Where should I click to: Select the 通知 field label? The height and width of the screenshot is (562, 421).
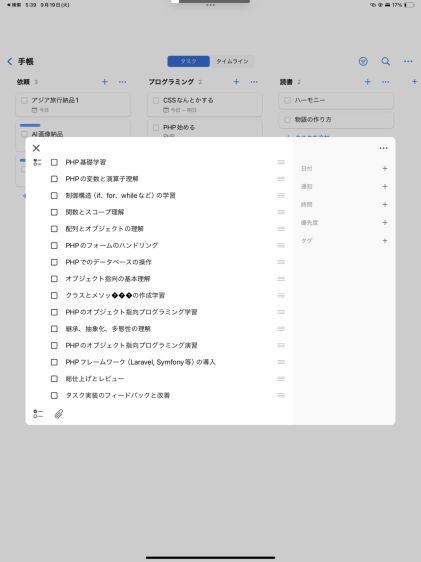[307, 186]
